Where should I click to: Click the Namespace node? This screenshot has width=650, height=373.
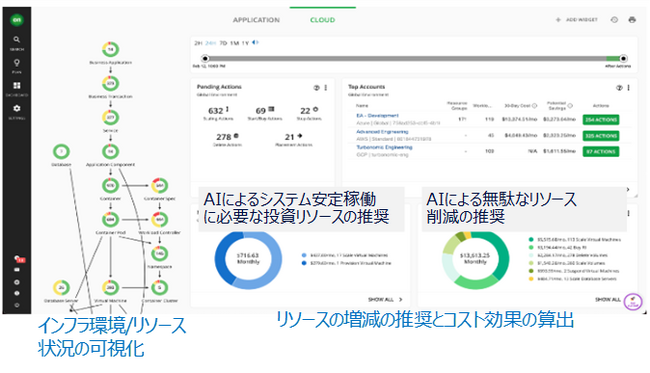point(160,253)
